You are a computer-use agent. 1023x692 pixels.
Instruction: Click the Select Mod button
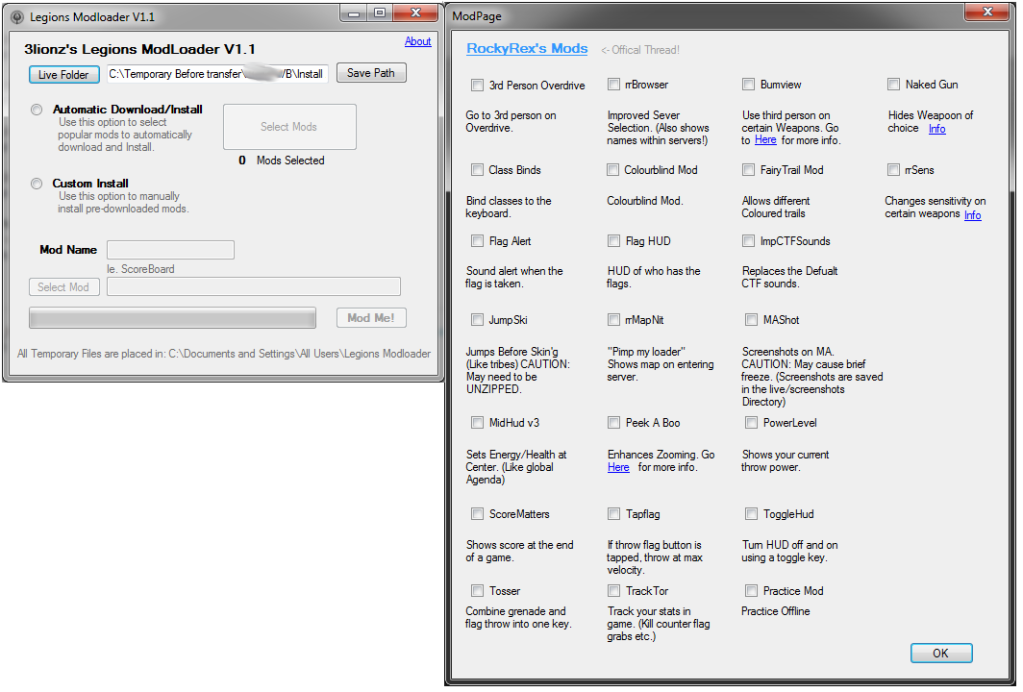coord(64,287)
